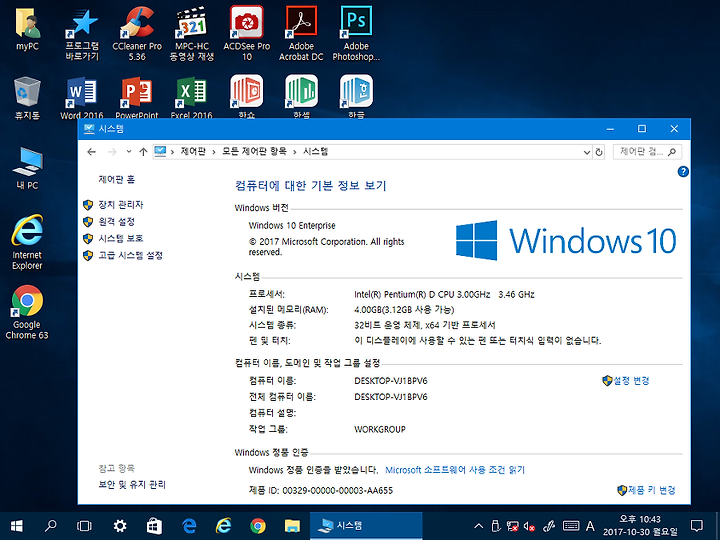
Task: Open 제어판 홈 link
Action: 117,180
